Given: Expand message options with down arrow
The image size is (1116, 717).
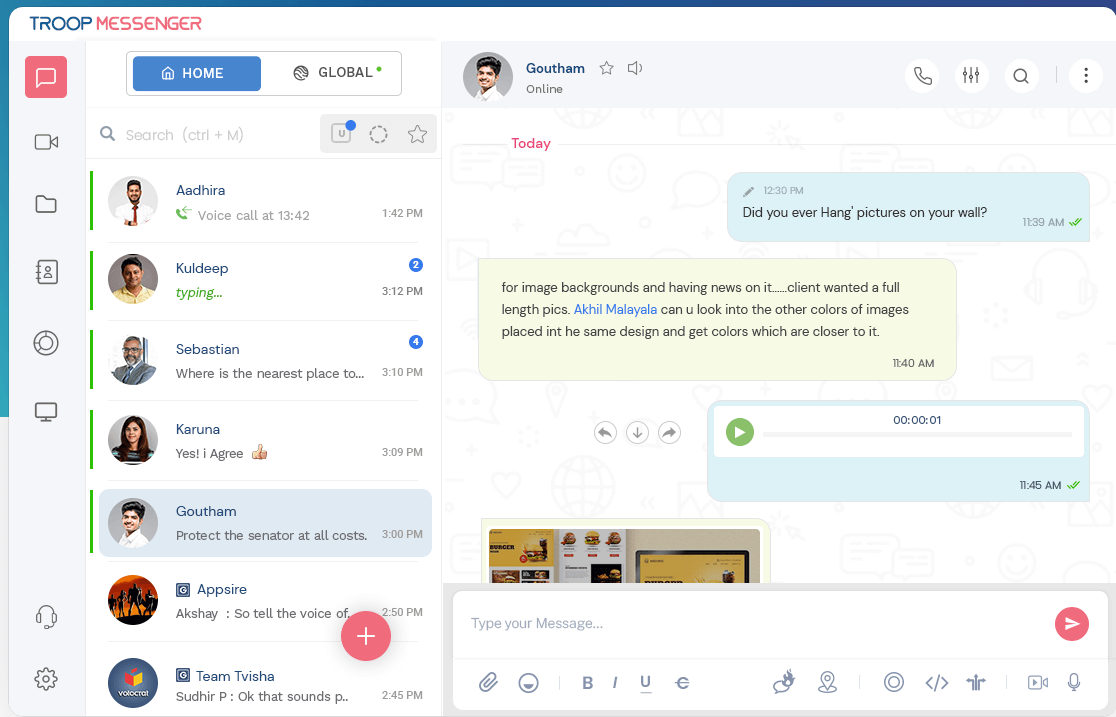Looking at the screenshot, I should pos(637,432).
